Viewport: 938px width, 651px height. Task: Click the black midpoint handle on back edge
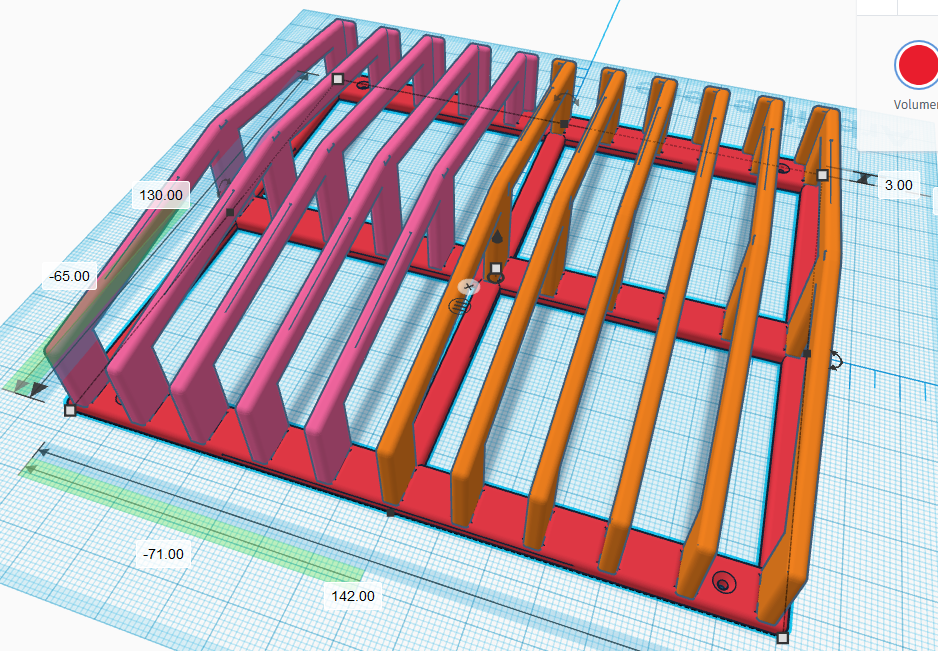pos(564,124)
